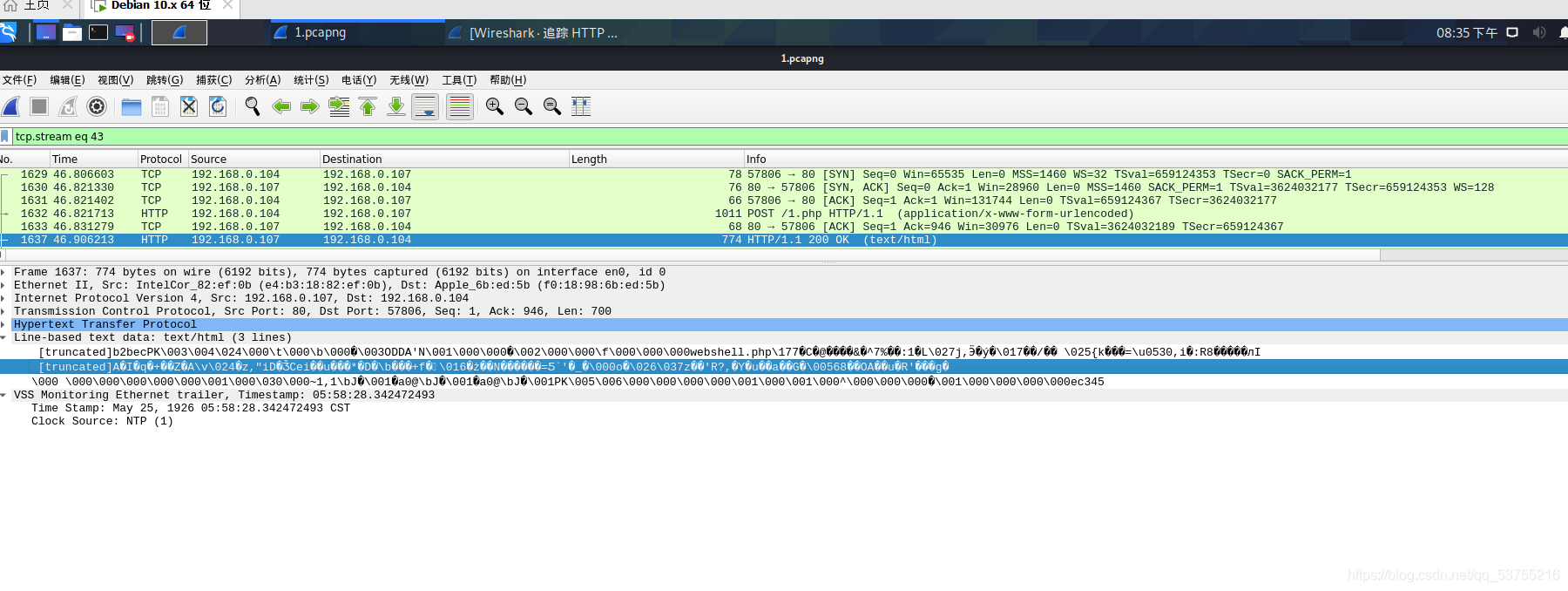Open the Kali applications menu

click(x=8, y=32)
